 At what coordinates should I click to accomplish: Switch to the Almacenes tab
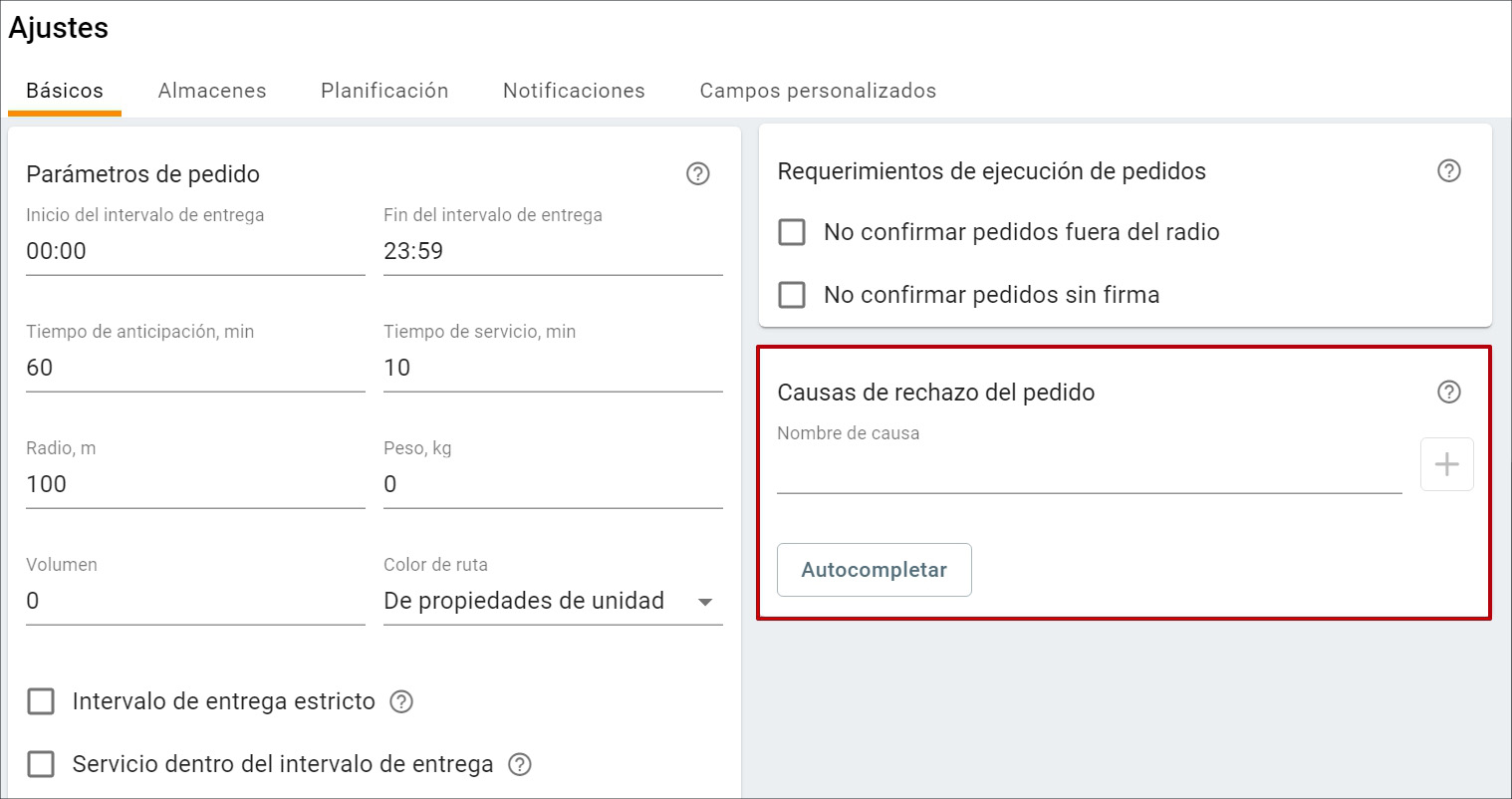tap(212, 91)
